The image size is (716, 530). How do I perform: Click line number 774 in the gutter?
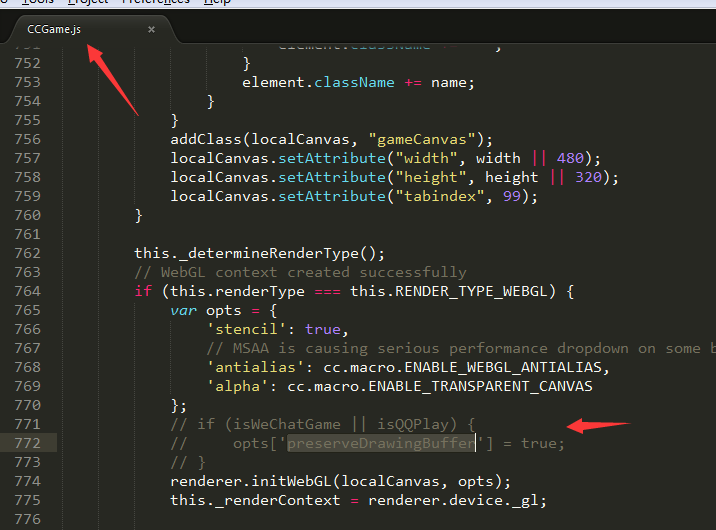click(x=27, y=481)
